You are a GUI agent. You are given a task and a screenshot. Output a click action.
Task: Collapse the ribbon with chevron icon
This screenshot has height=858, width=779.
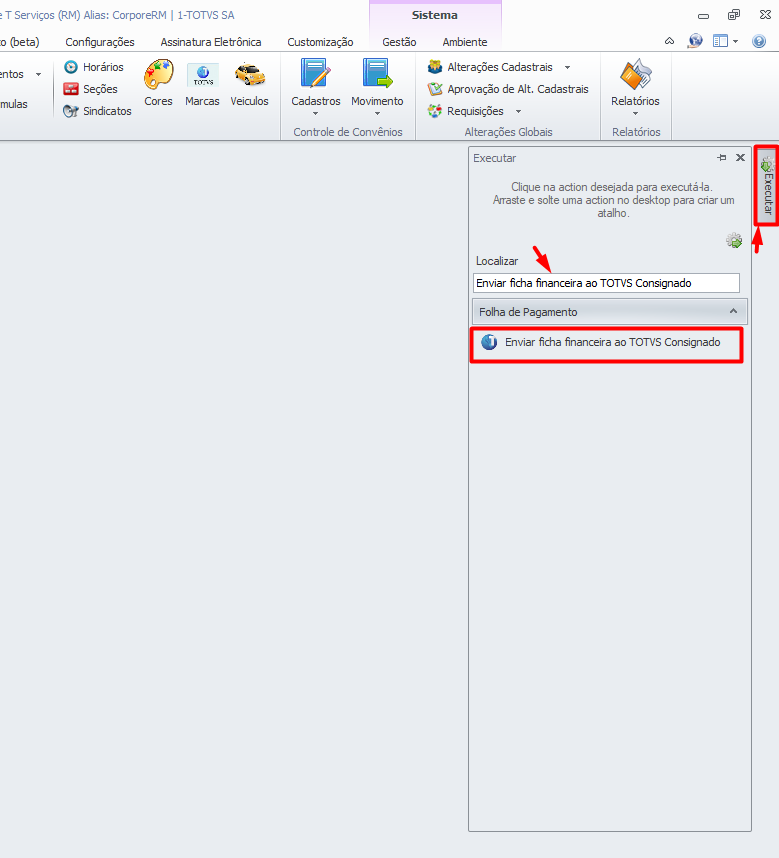click(x=669, y=41)
